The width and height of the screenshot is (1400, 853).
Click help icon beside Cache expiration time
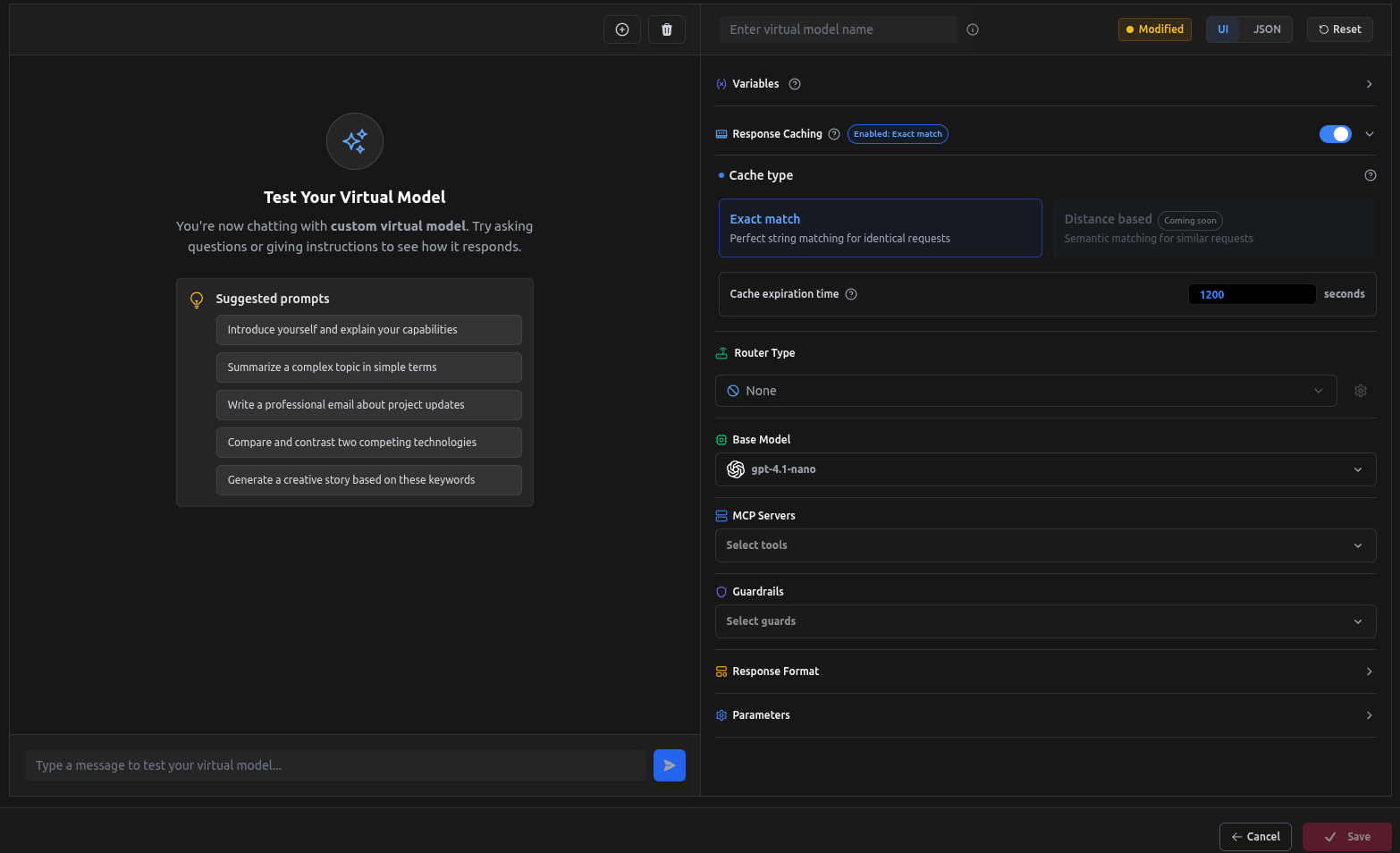pyautogui.click(x=851, y=294)
